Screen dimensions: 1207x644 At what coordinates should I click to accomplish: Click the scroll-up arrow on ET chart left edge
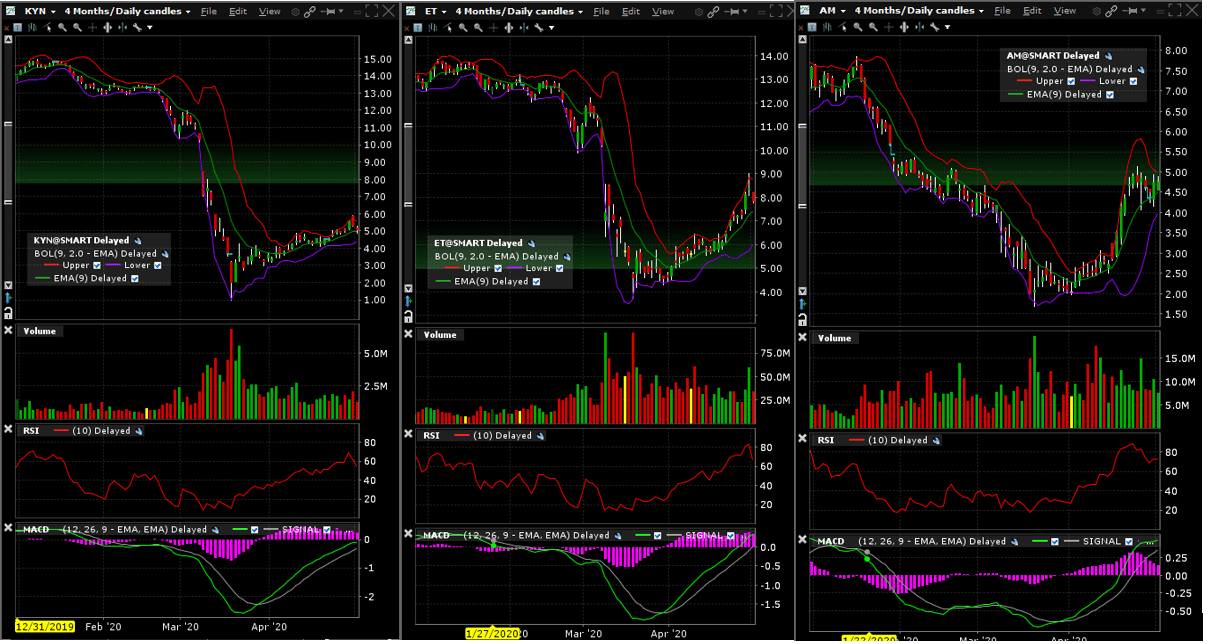[408, 39]
